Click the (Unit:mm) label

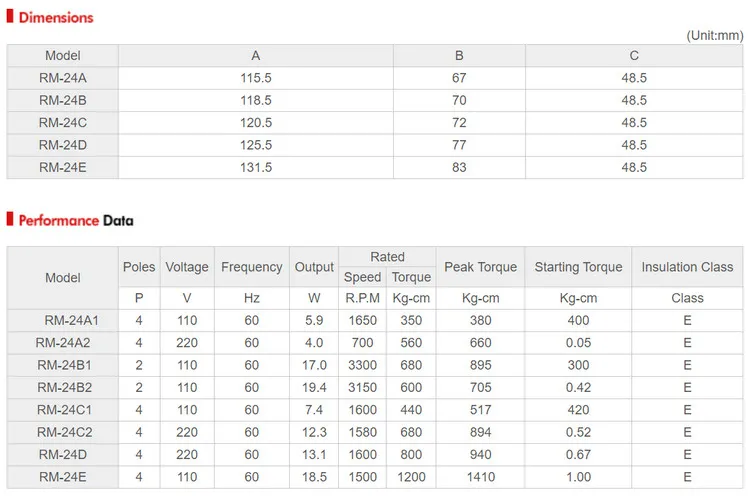coord(715,35)
